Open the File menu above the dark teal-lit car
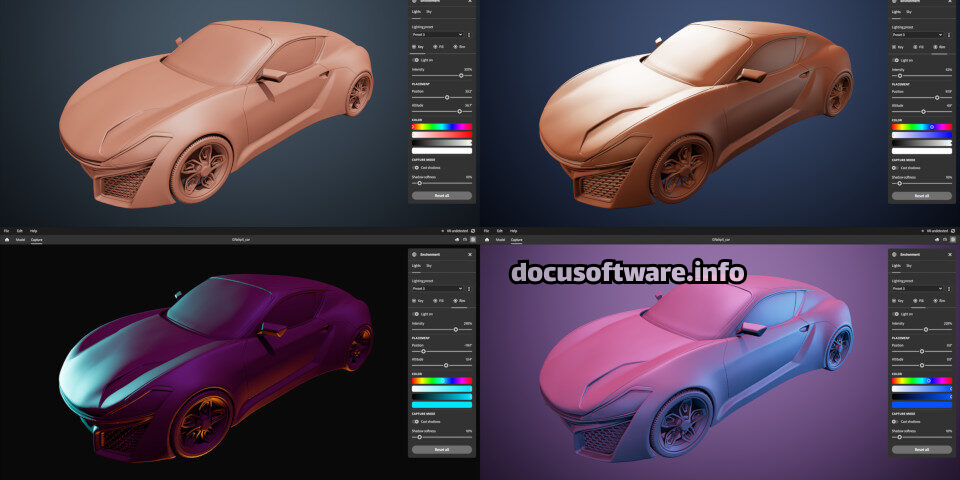This screenshot has width=960, height=480. pos(6,231)
